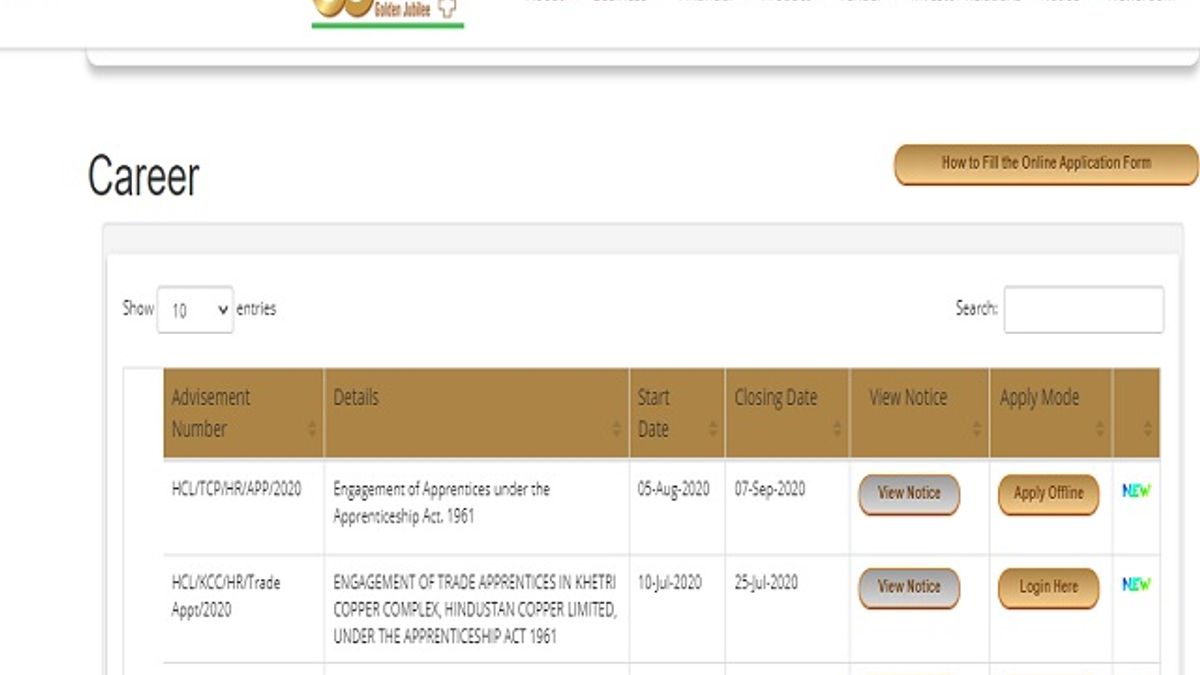Viewport: 1200px width, 675px height.
Task: Click NEW badge on HCL/TCP/HR/APP/2020 row
Action: coord(1136,491)
